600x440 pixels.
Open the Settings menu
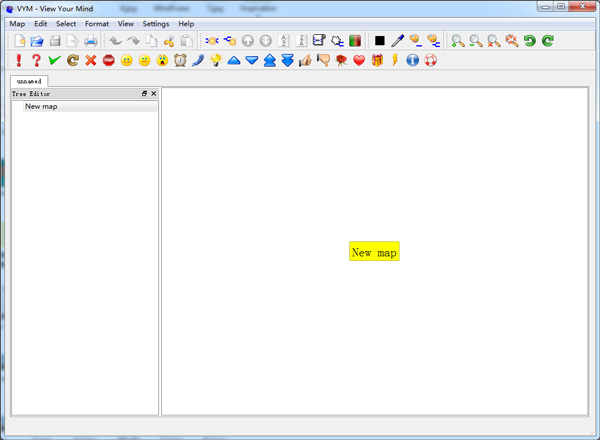tap(156, 23)
